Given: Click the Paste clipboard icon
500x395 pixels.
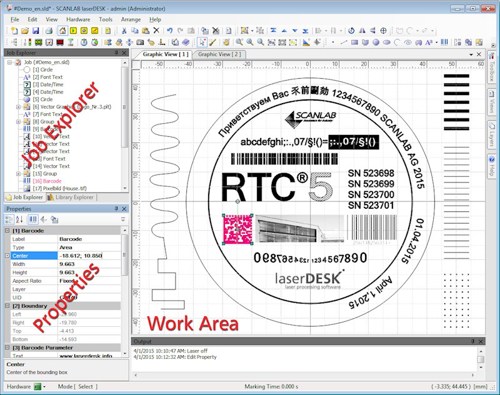Looking at the screenshot, I should pyautogui.click(x=145, y=31).
